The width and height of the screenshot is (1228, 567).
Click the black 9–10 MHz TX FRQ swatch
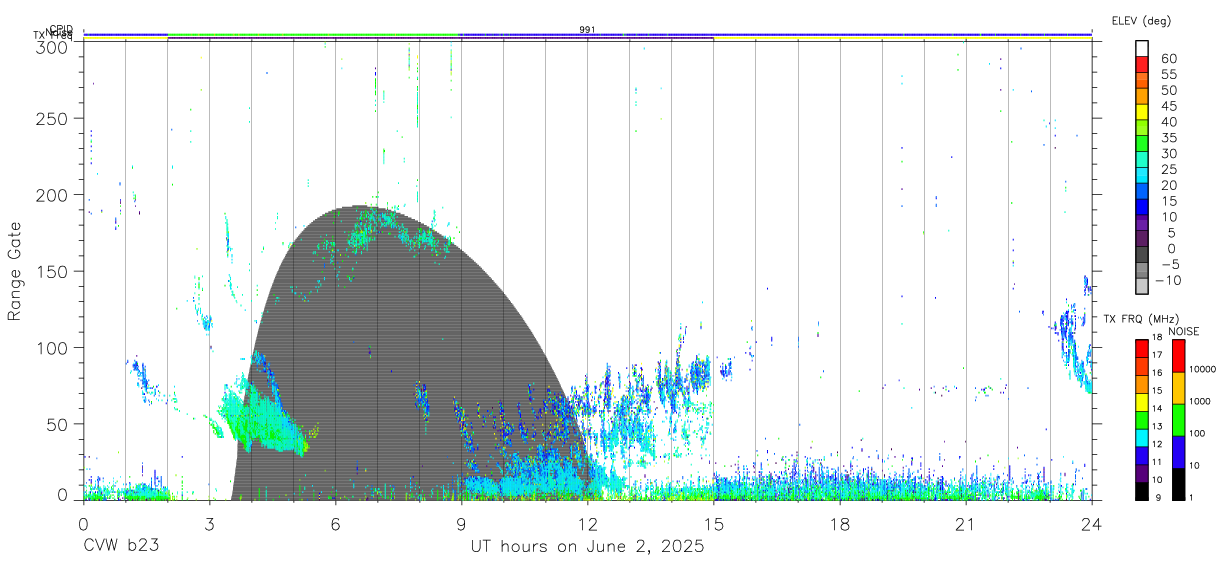click(1142, 492)
